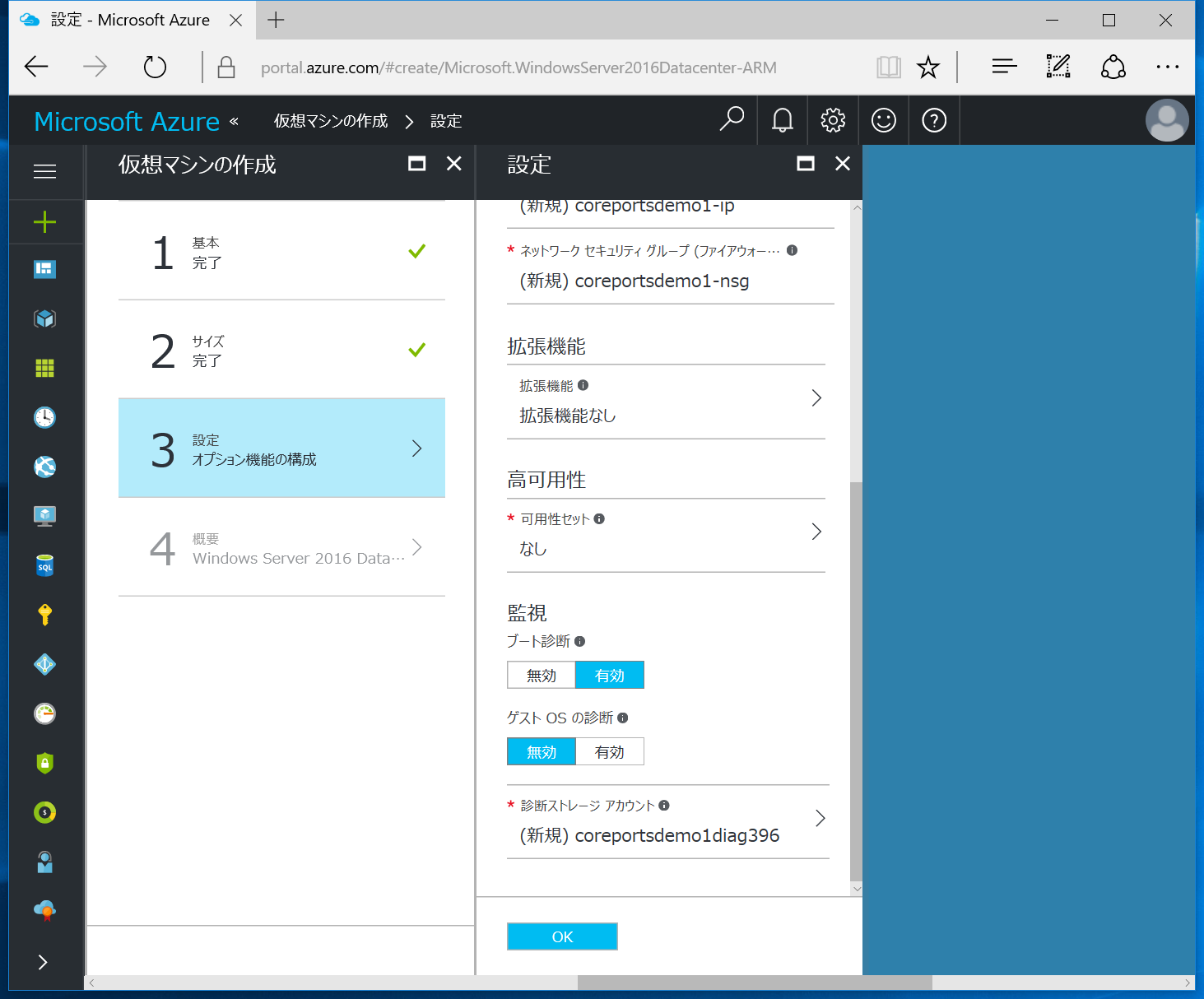Click the feedback smiley icon
This screenshot has width=1204, height=999.
tap(884, 120)
